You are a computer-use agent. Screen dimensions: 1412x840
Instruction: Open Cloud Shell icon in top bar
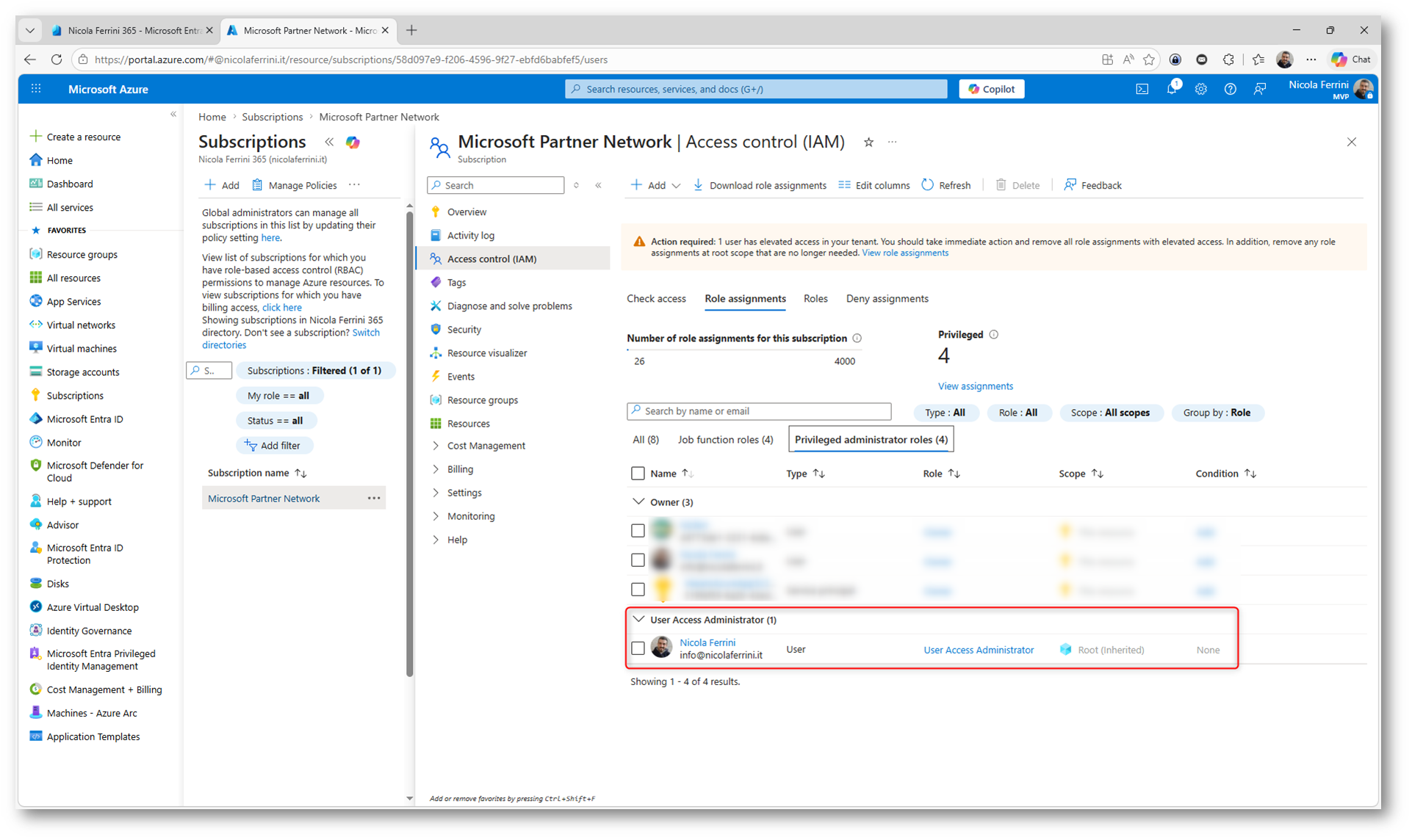coord(1142,89)
